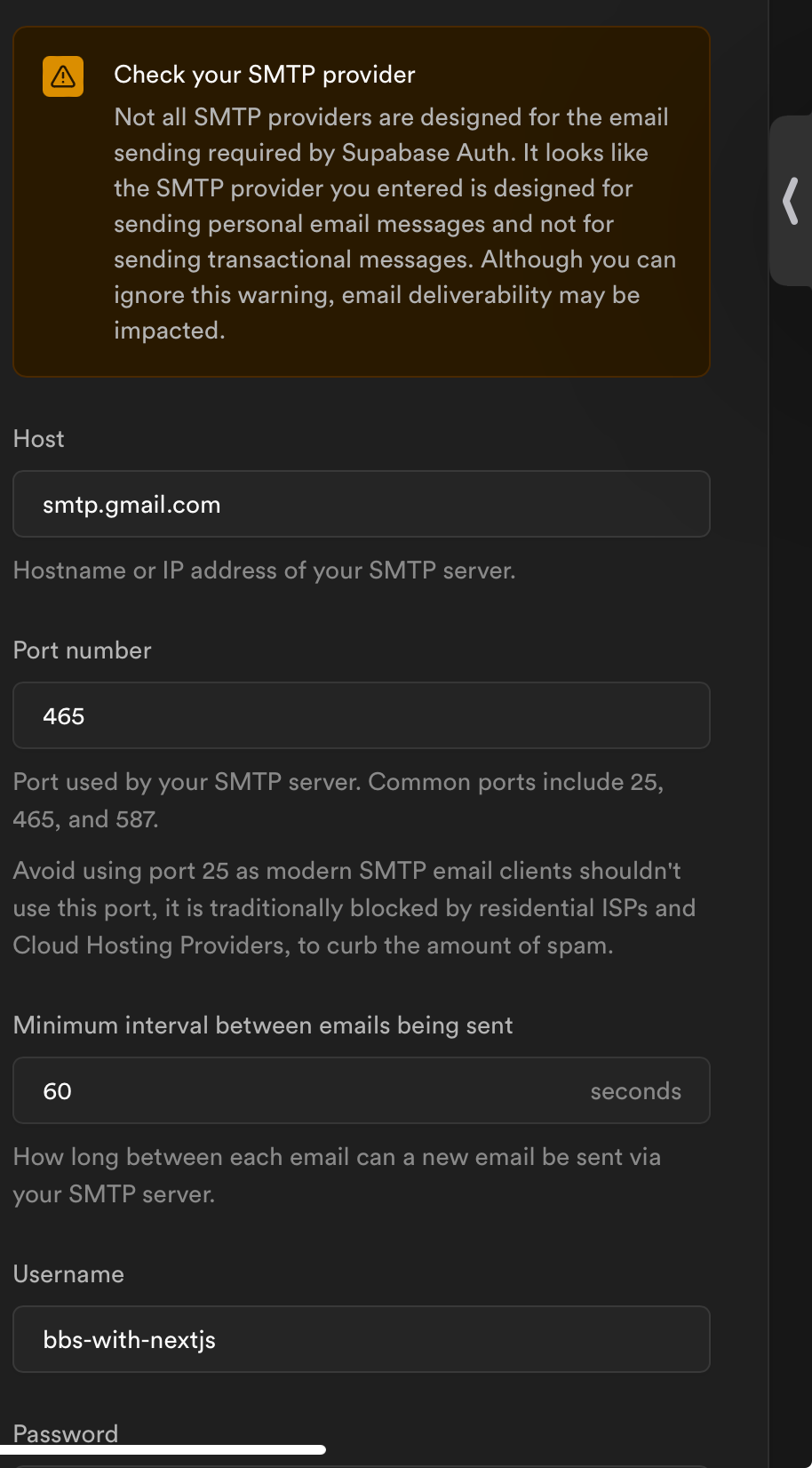Screen dimensions: 812x1468
Task: Click the warning triangle icon in SMTP alert
Action: pyautogui.click(x=63, y=76)
